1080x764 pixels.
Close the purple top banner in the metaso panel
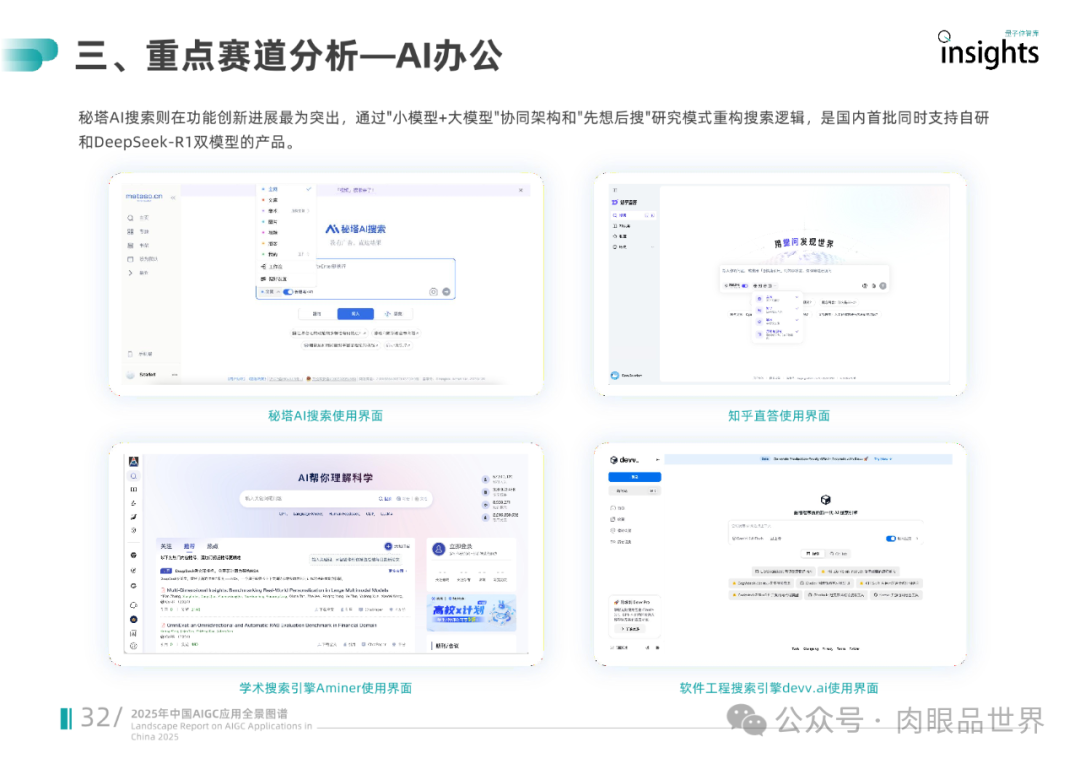coord(521,190)
